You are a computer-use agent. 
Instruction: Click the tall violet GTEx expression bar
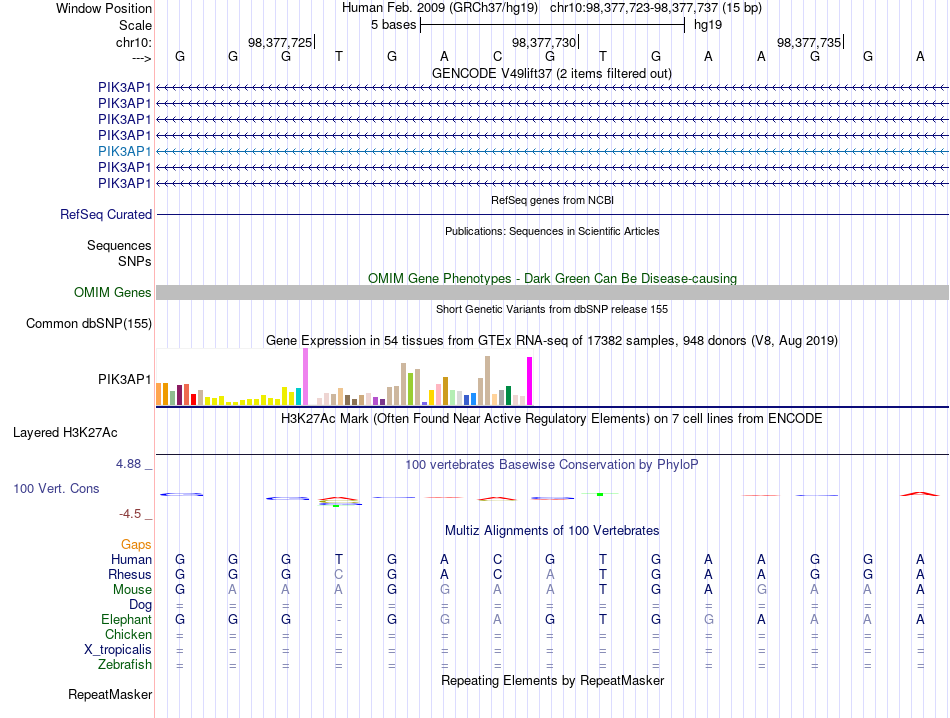click(x=305, y=376)
